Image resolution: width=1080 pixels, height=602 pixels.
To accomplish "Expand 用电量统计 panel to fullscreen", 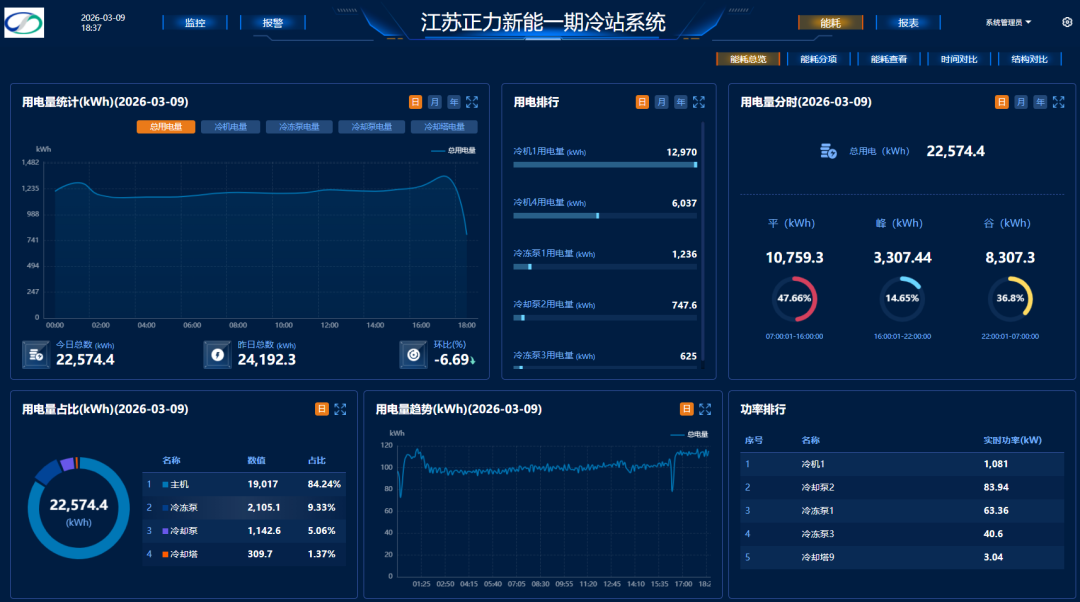I will (472, 102).
